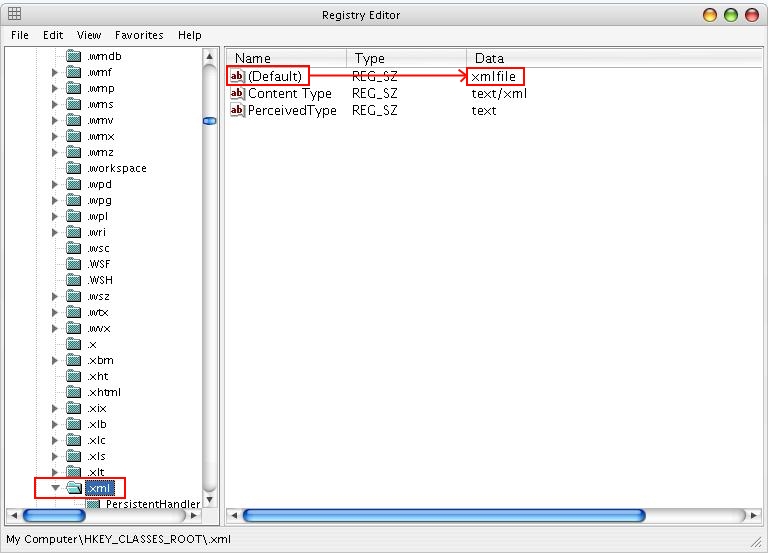Viewport: 768px width, 553px height.
Task: Expand the .wpd key node
Action: coord(56,184)
